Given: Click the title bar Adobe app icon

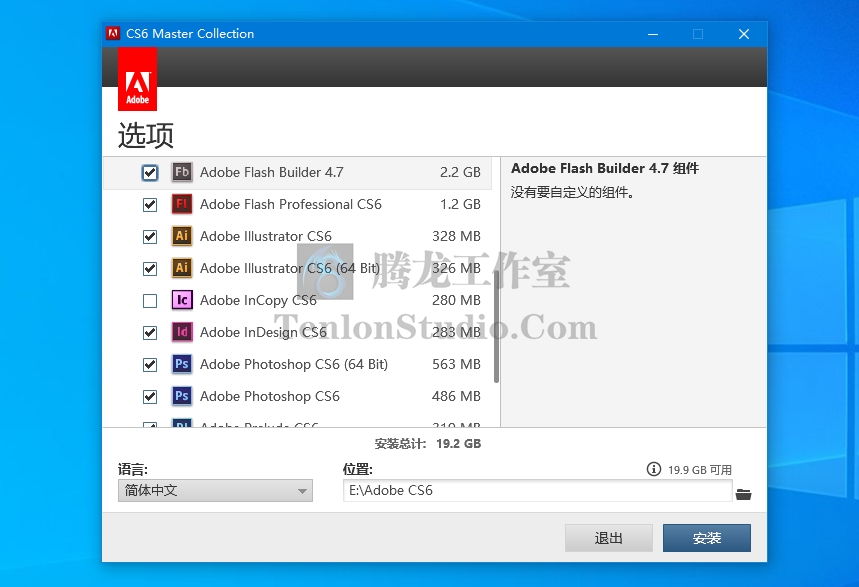Looking at the screenshot, I should tap(113, 33).
